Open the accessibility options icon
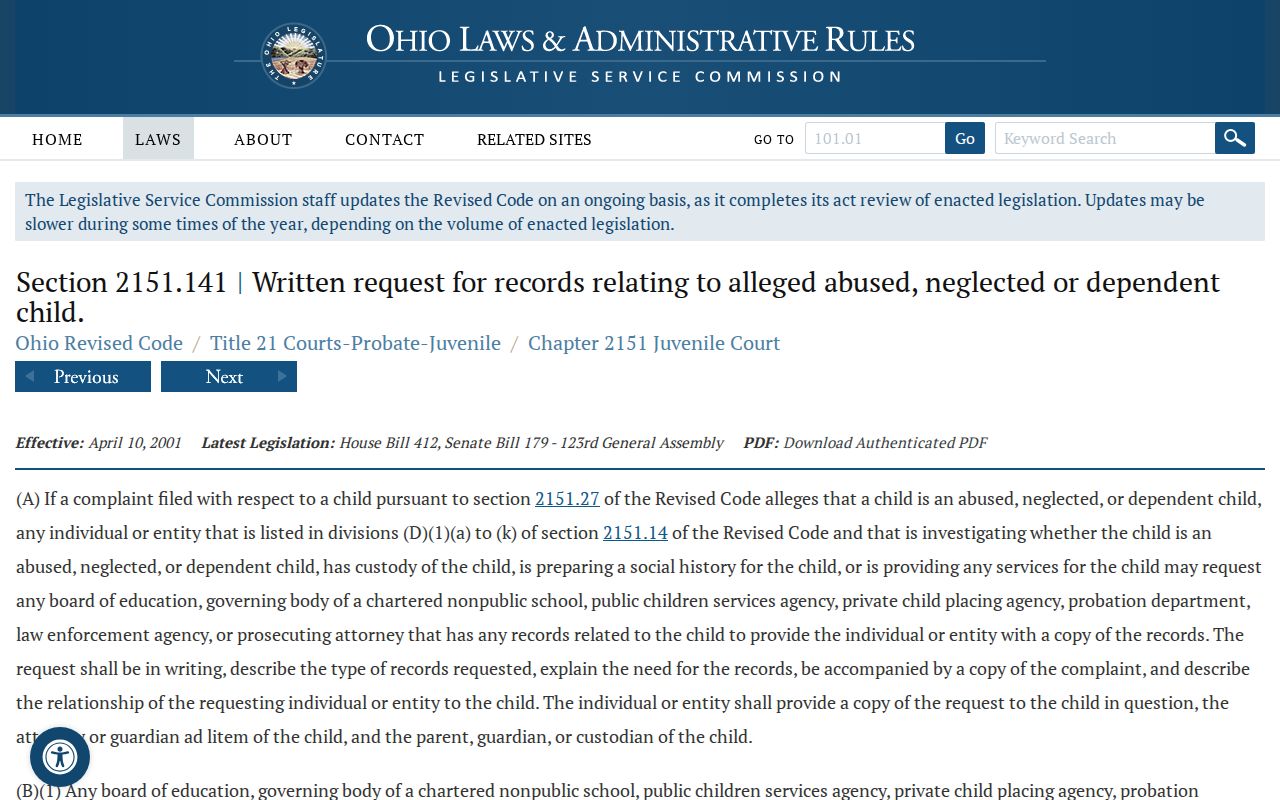The width and height of the screenshot is (1280, 800). coord(60,756)
